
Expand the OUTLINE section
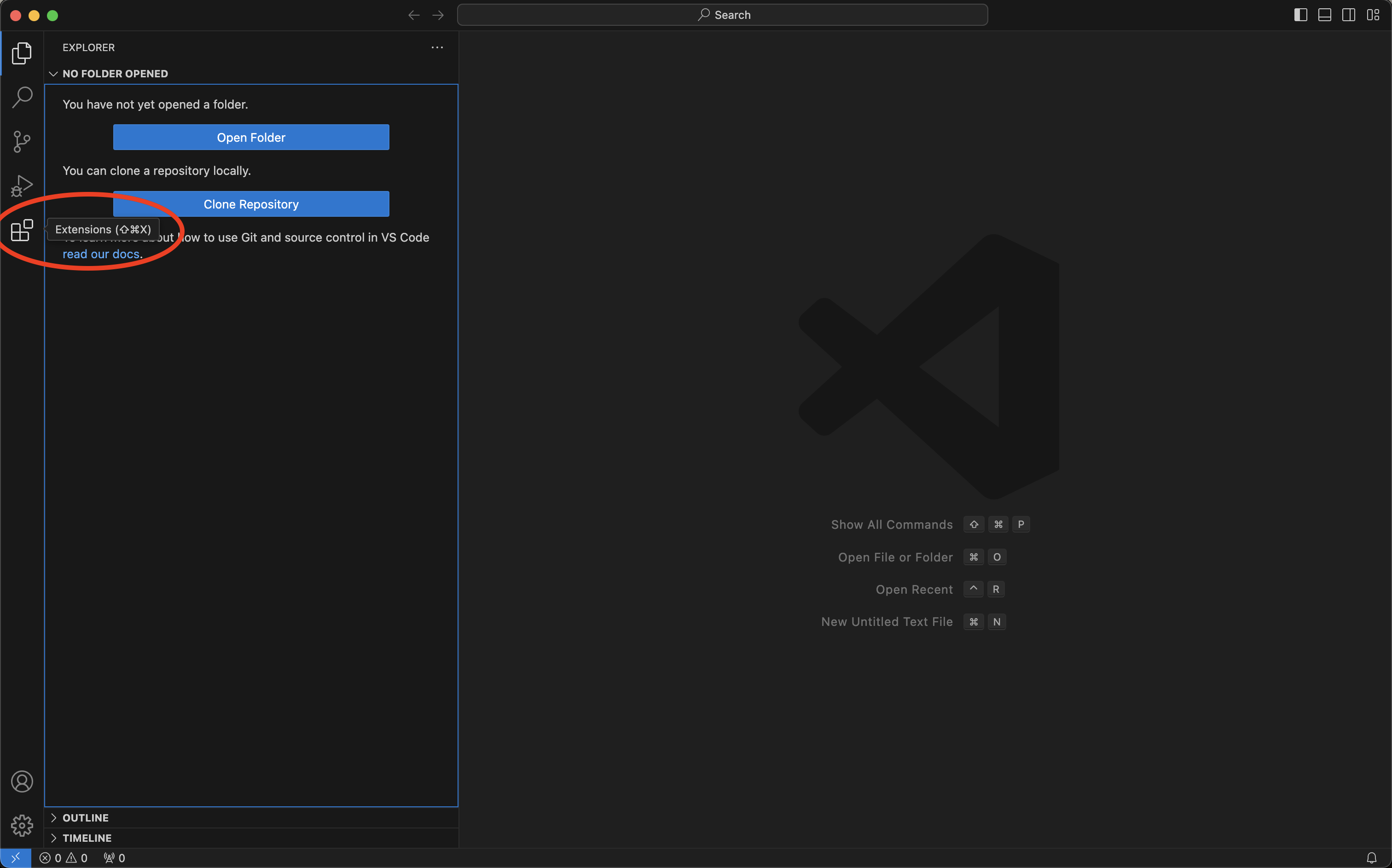251,817
